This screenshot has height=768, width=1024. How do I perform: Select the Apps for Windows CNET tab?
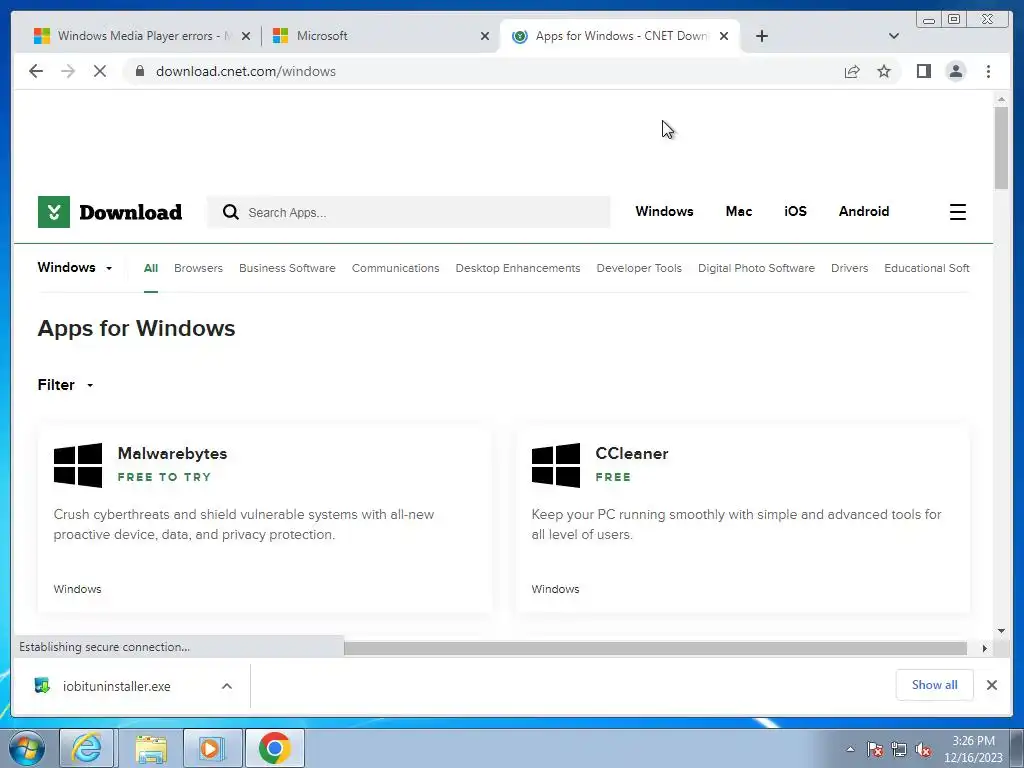tap(620, 36)
